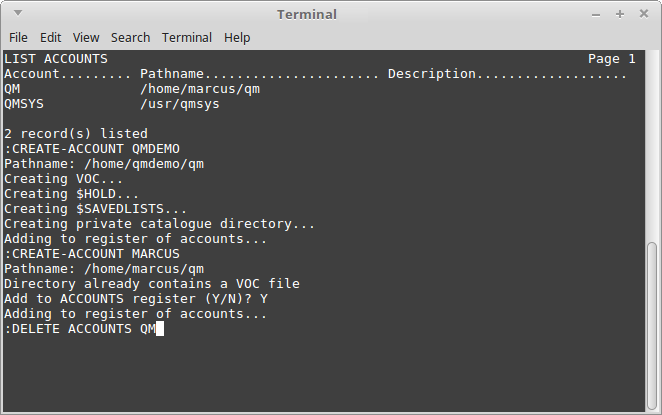The height and width of the screenshot is (415, 662).
Task: Click the '2 record(s) listed' line
Action: coord(76,134)
